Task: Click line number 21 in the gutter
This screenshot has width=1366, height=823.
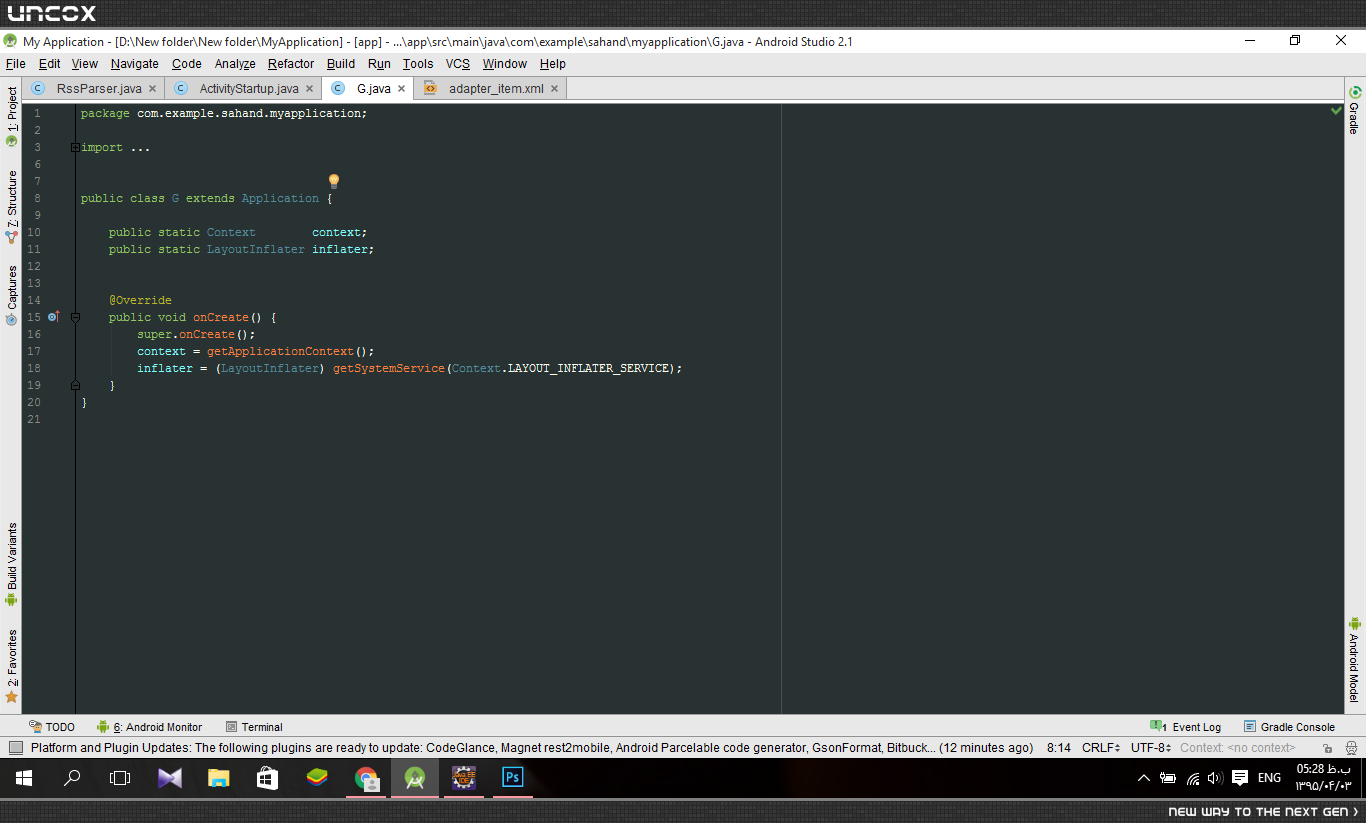Action: coord(34,419)
